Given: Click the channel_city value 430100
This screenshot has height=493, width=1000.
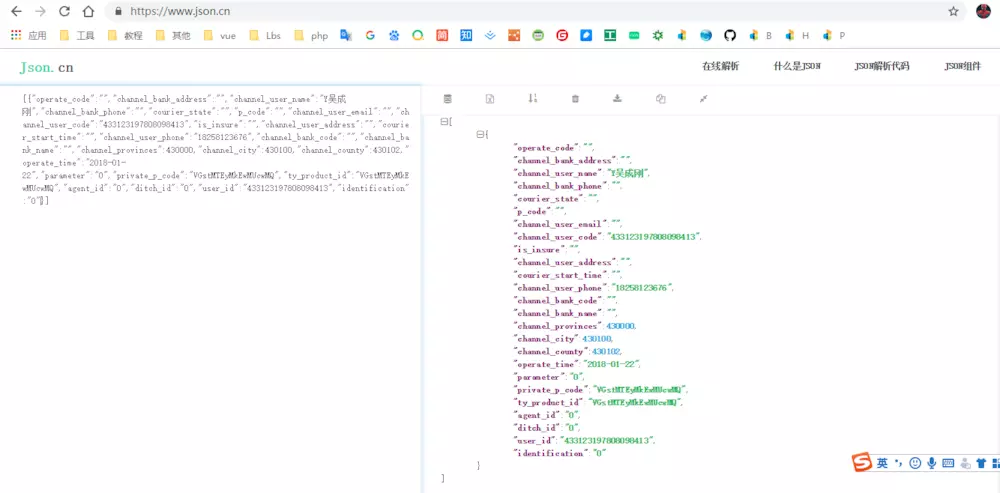Looking at the screenshot, I should [597, 339].
